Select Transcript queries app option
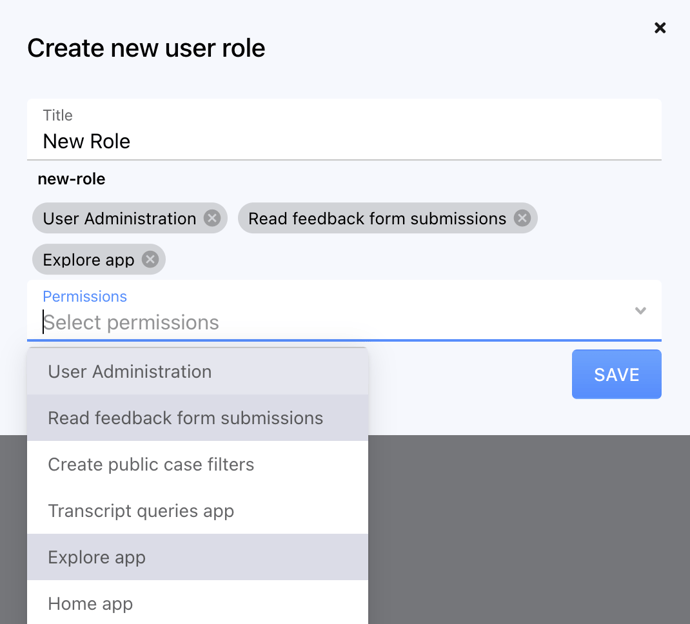The image size is (690, 624). 198,511
